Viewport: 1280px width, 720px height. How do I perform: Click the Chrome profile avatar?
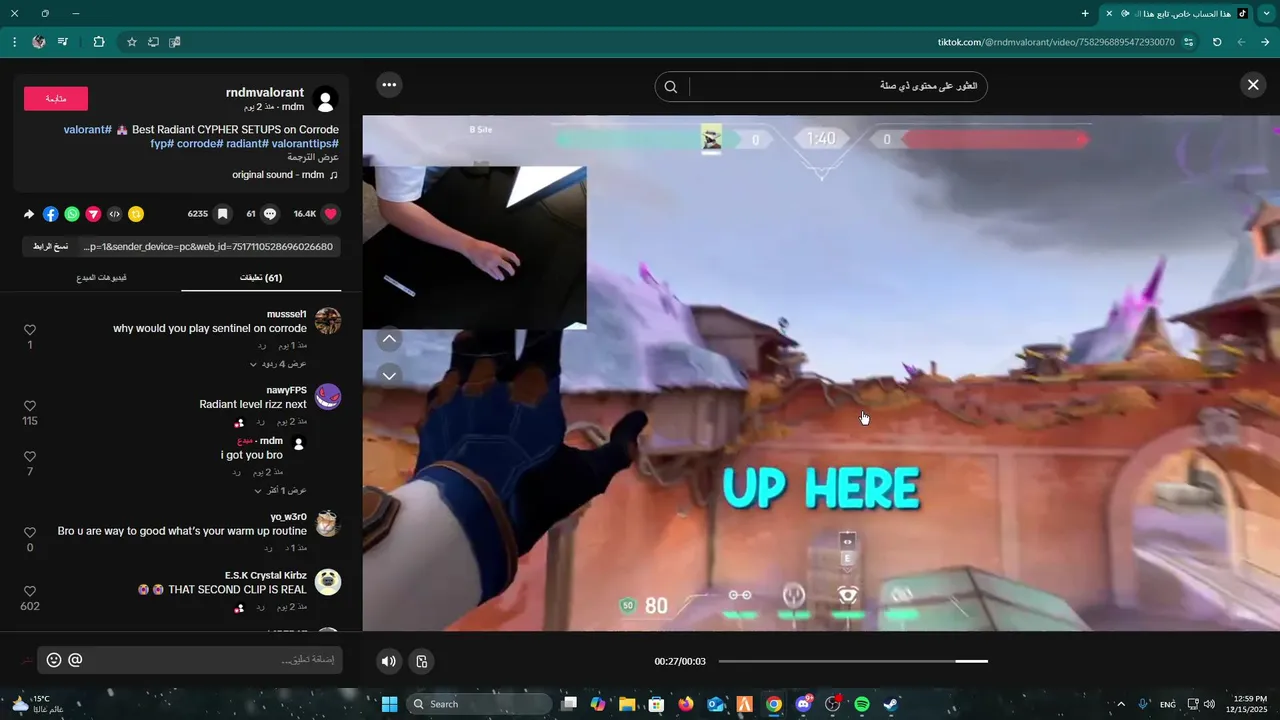(x=38, y=42)
